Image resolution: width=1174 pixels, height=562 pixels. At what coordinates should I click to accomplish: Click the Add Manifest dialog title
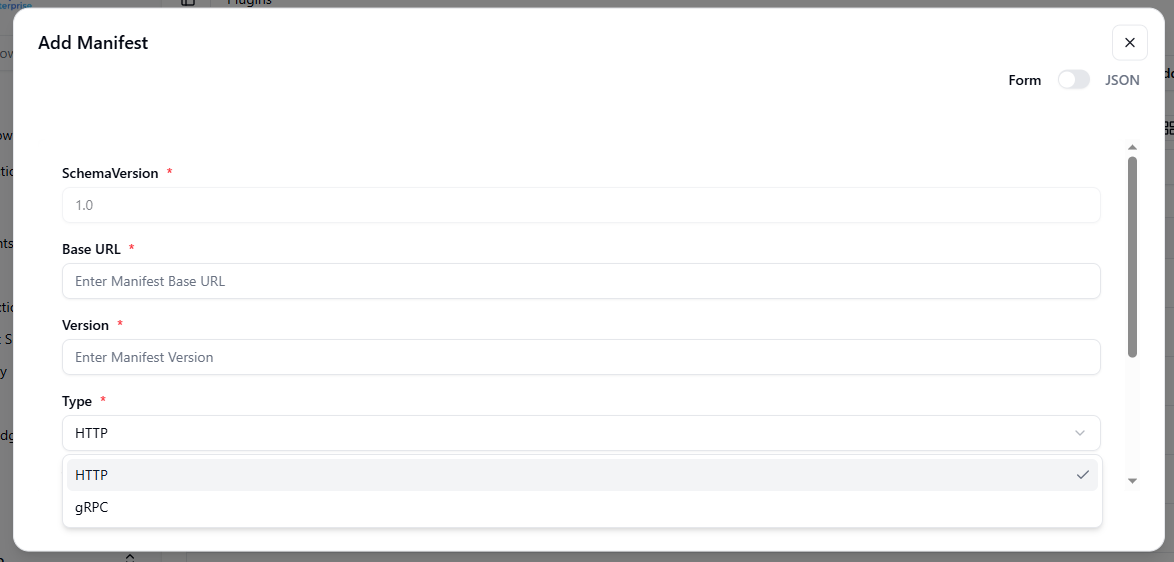(93, 42)
